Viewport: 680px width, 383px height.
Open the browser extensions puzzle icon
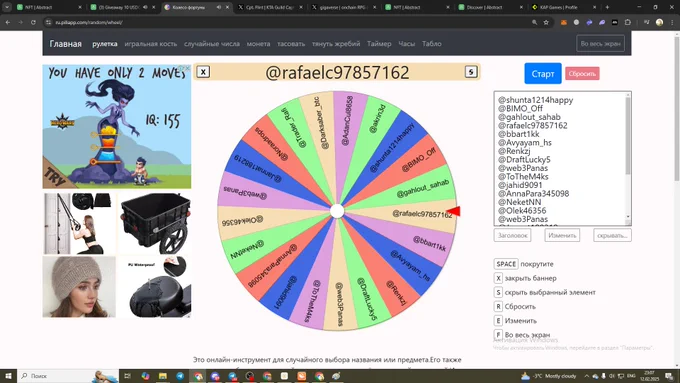pyautogui.click(x=628, y=22)
